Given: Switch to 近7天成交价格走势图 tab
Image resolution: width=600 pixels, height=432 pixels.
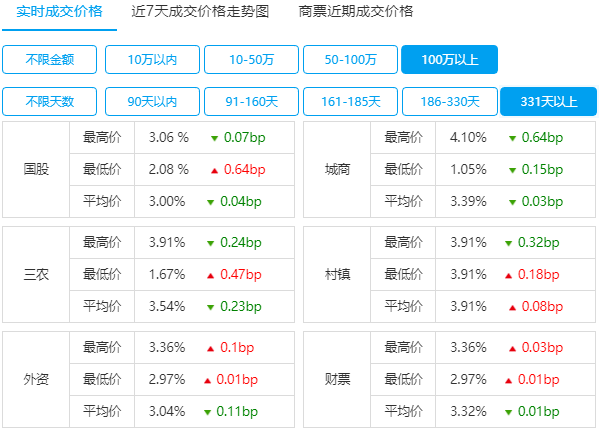Looking at the screenshot, I should [200, 11].
